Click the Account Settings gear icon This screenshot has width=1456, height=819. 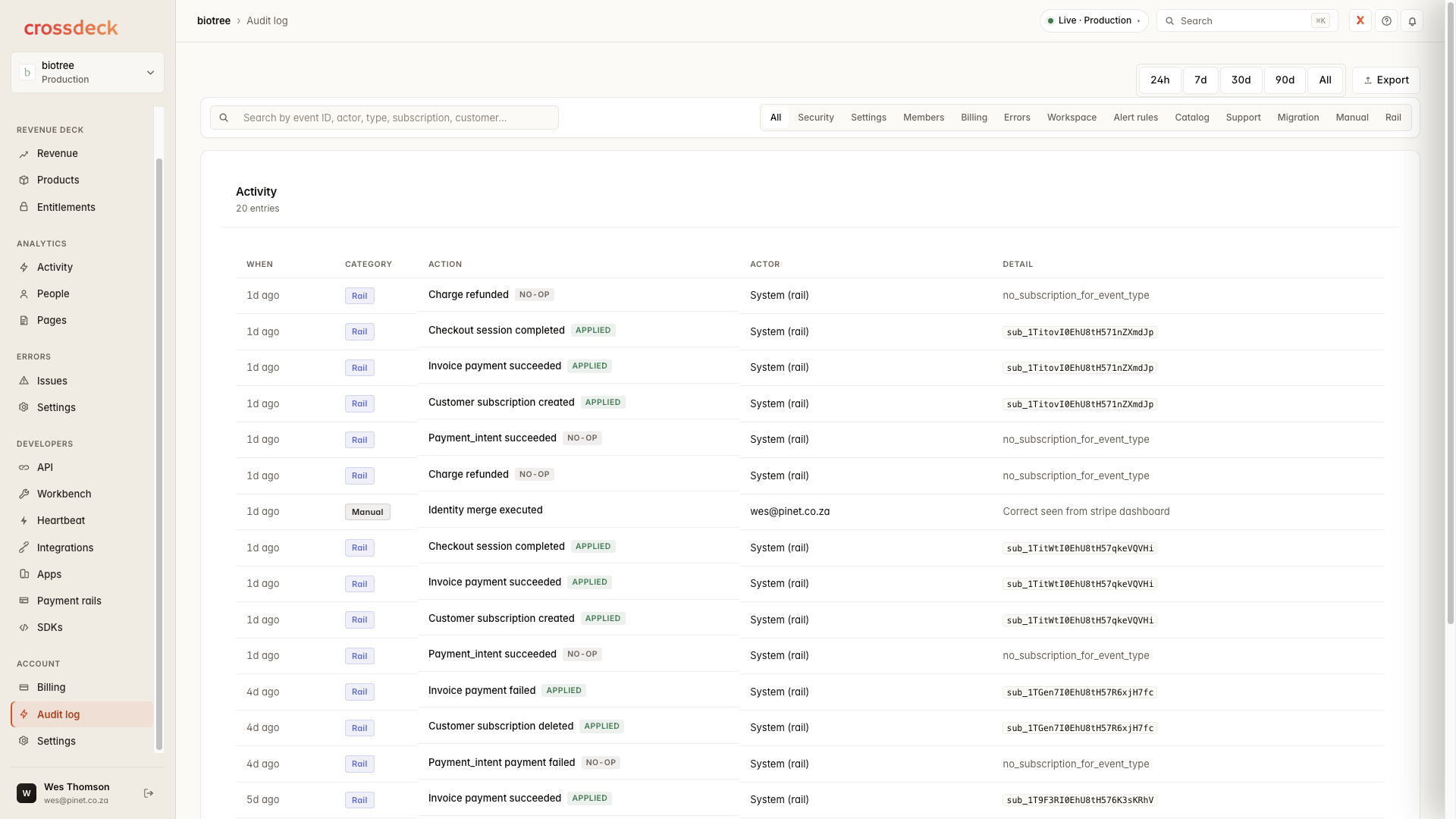(24, 741)
